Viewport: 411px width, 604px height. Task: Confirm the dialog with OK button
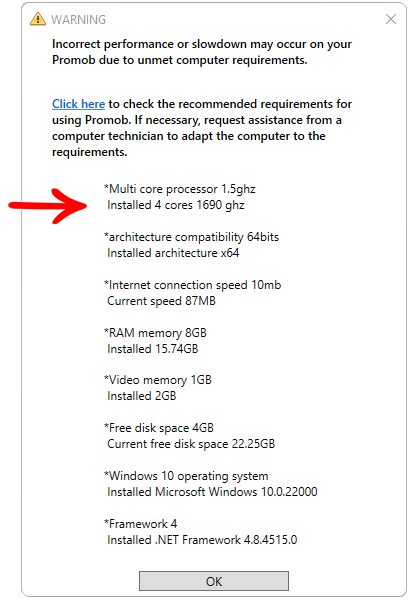[x=214, y=581]
